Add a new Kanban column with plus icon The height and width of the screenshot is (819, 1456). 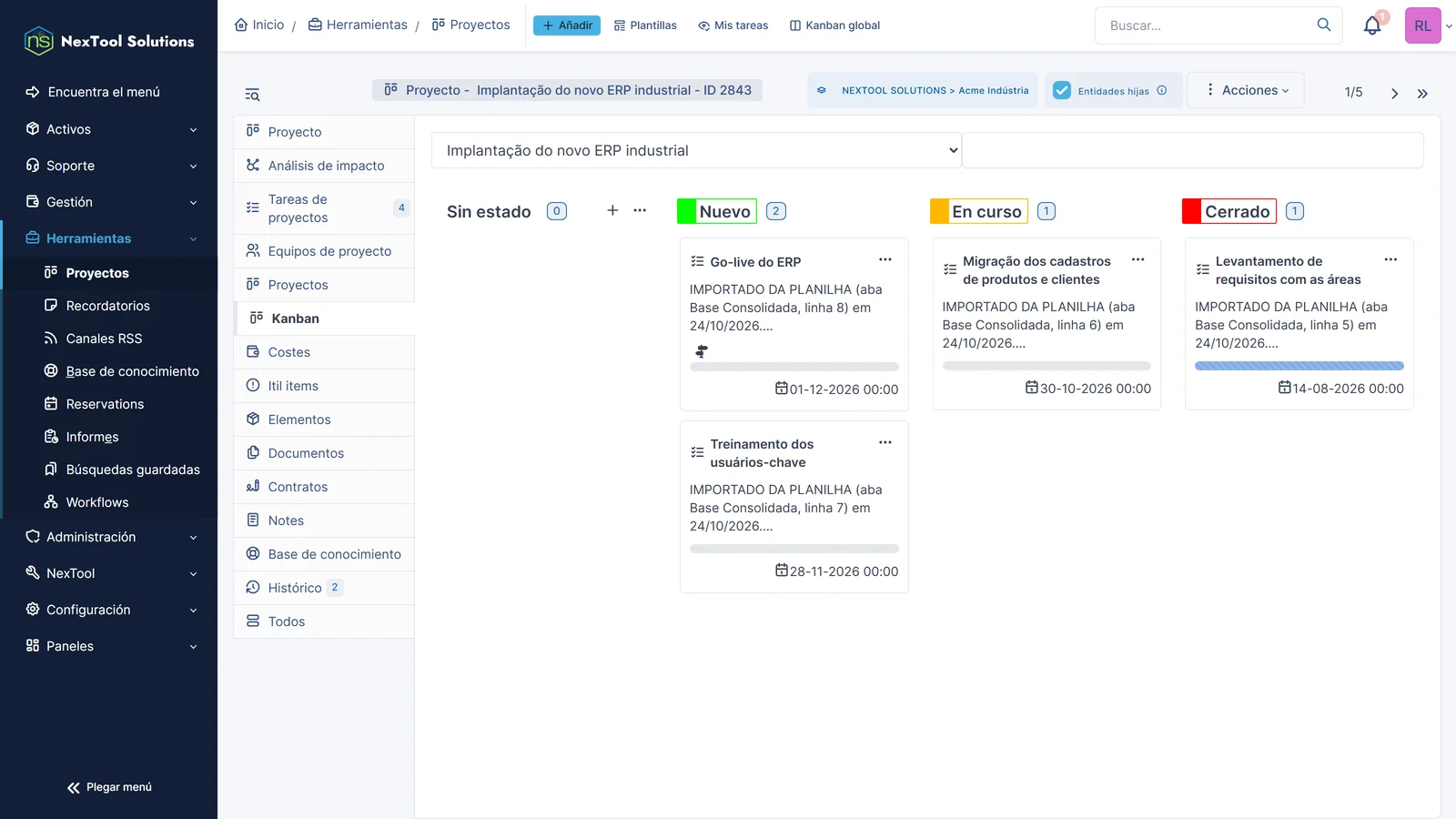pyautogui.click(x=612, y=210)
